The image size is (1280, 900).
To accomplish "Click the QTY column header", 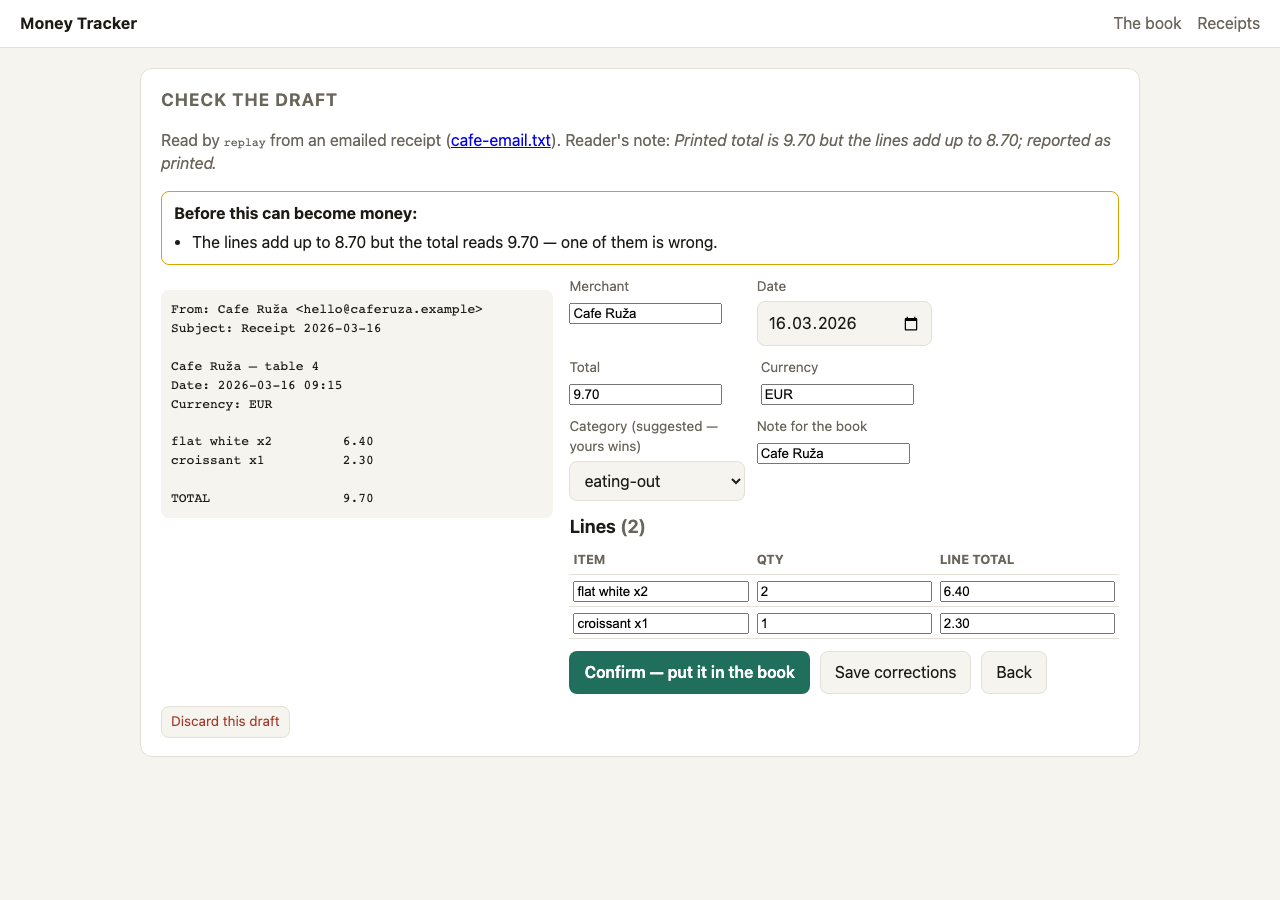I will pos(770,560).
